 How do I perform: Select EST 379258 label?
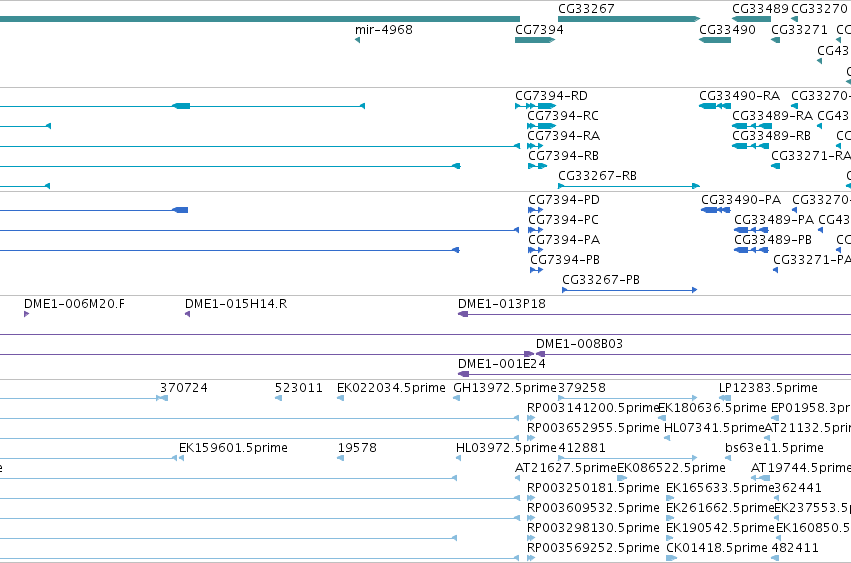click(582, 388)
